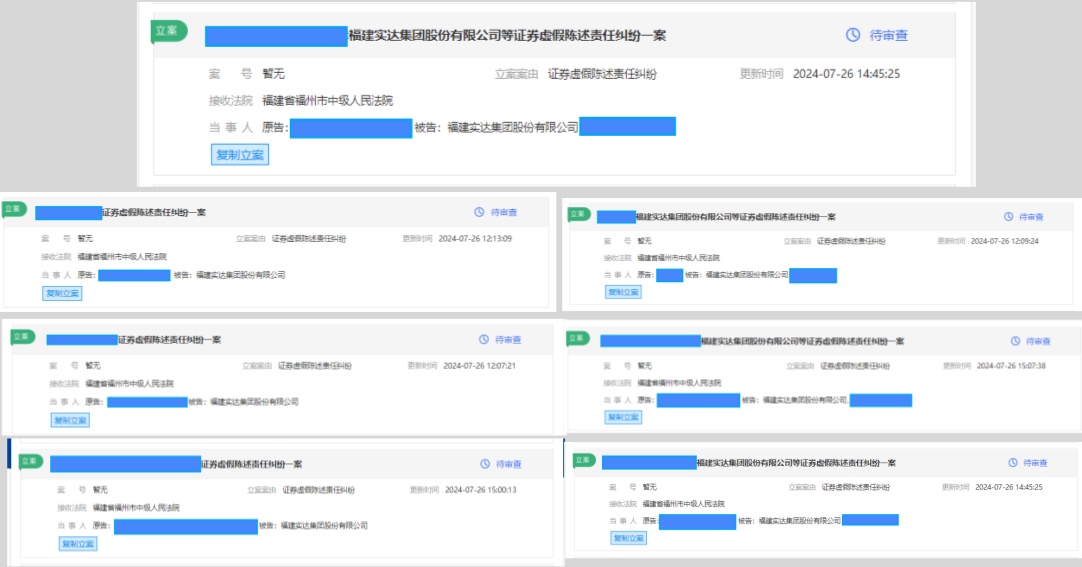Viewport: 1082px width, 567px height.
Task: Select the update time 2024-07-26 12:07:21
Action: pos(480,365)
